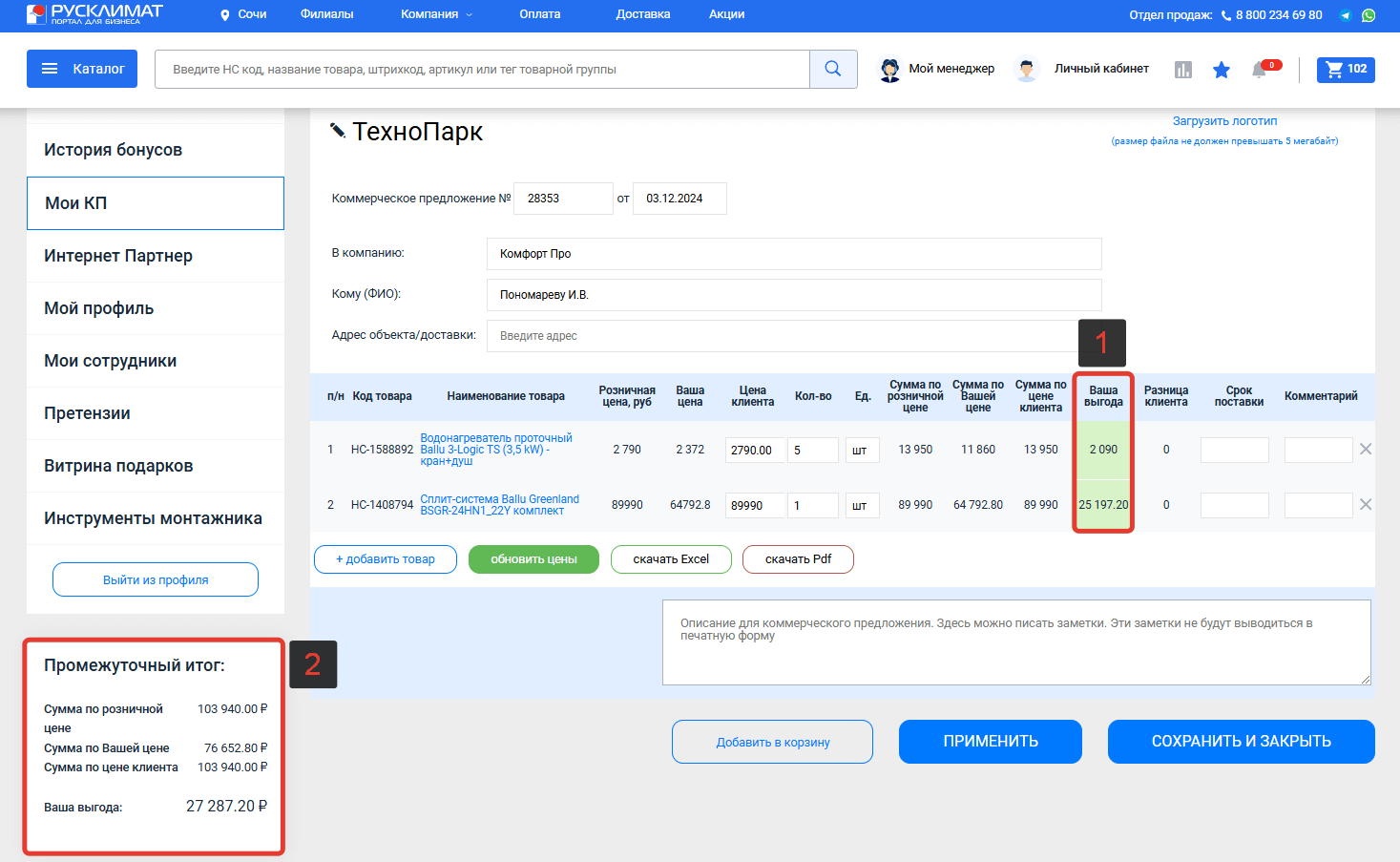The image size is (1400, 862).
Task: Open the Telegram icon in the header
Action: click(x=1346, y=15)
